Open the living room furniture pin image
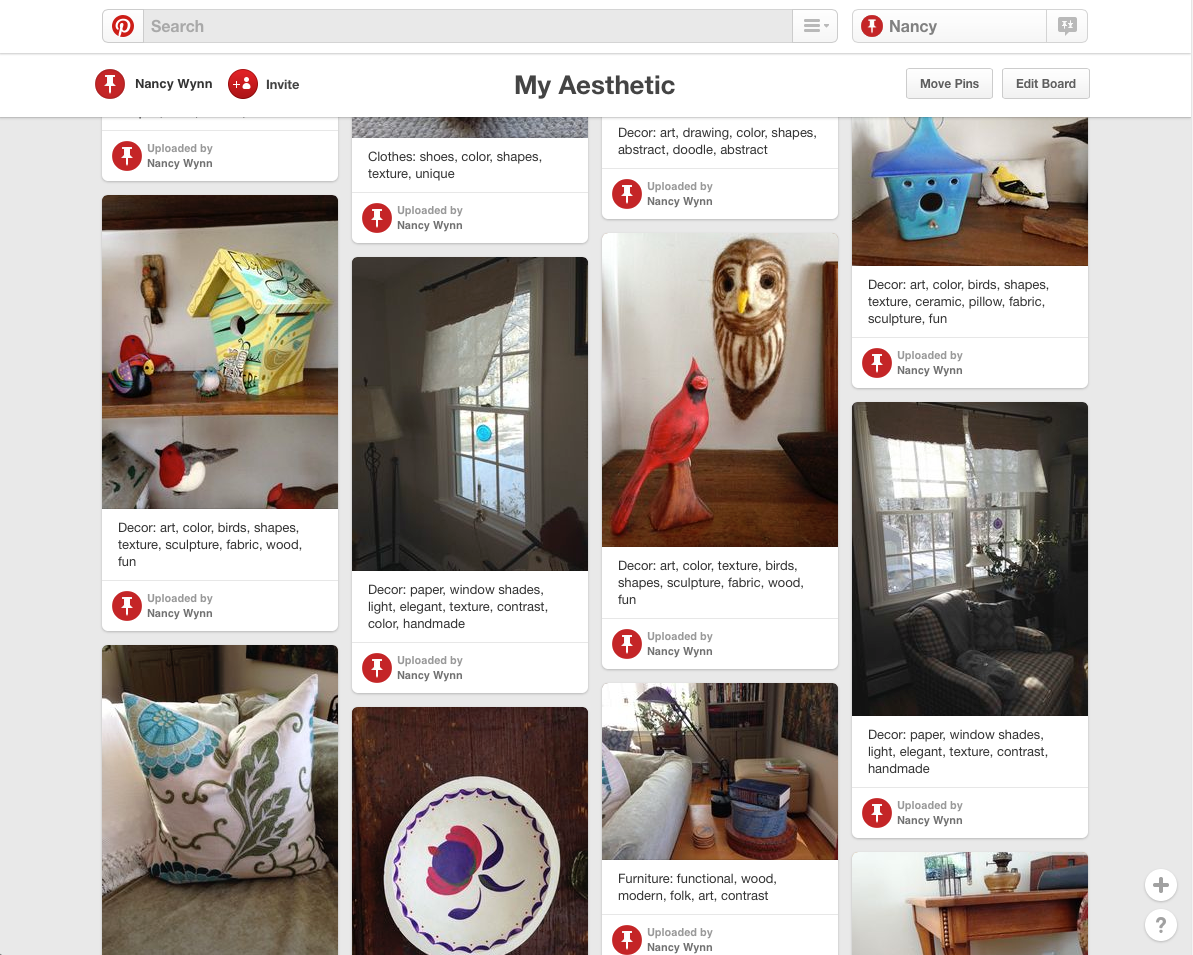 [x=720, y=772]
